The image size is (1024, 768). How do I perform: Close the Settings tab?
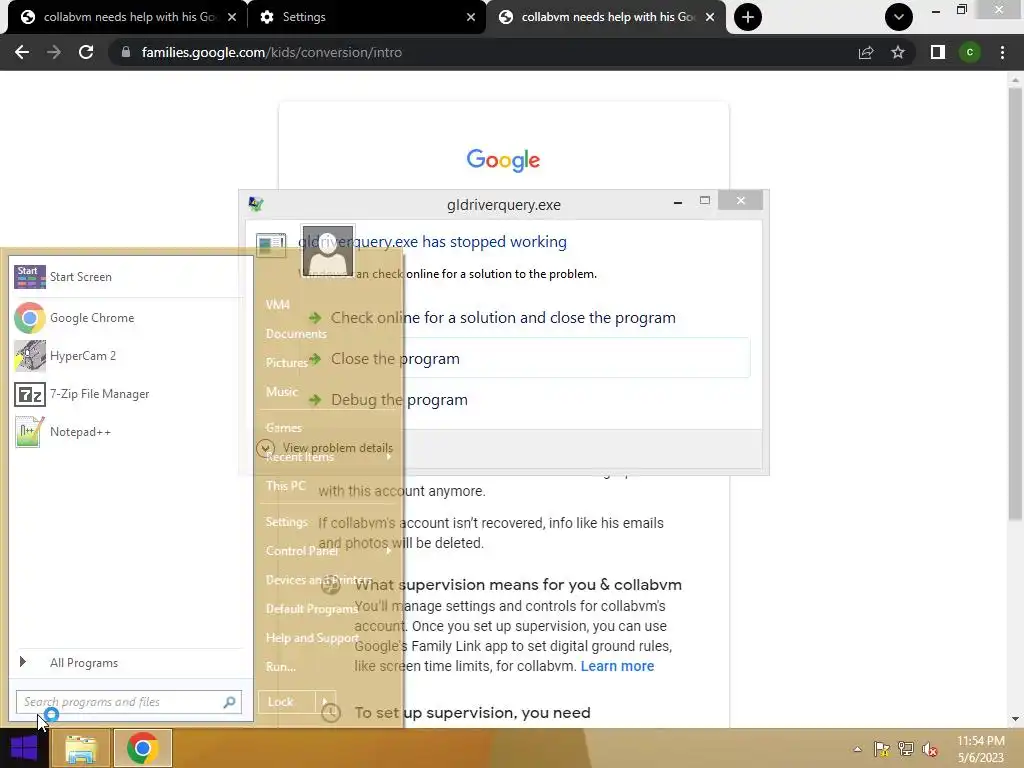[471, 17]
